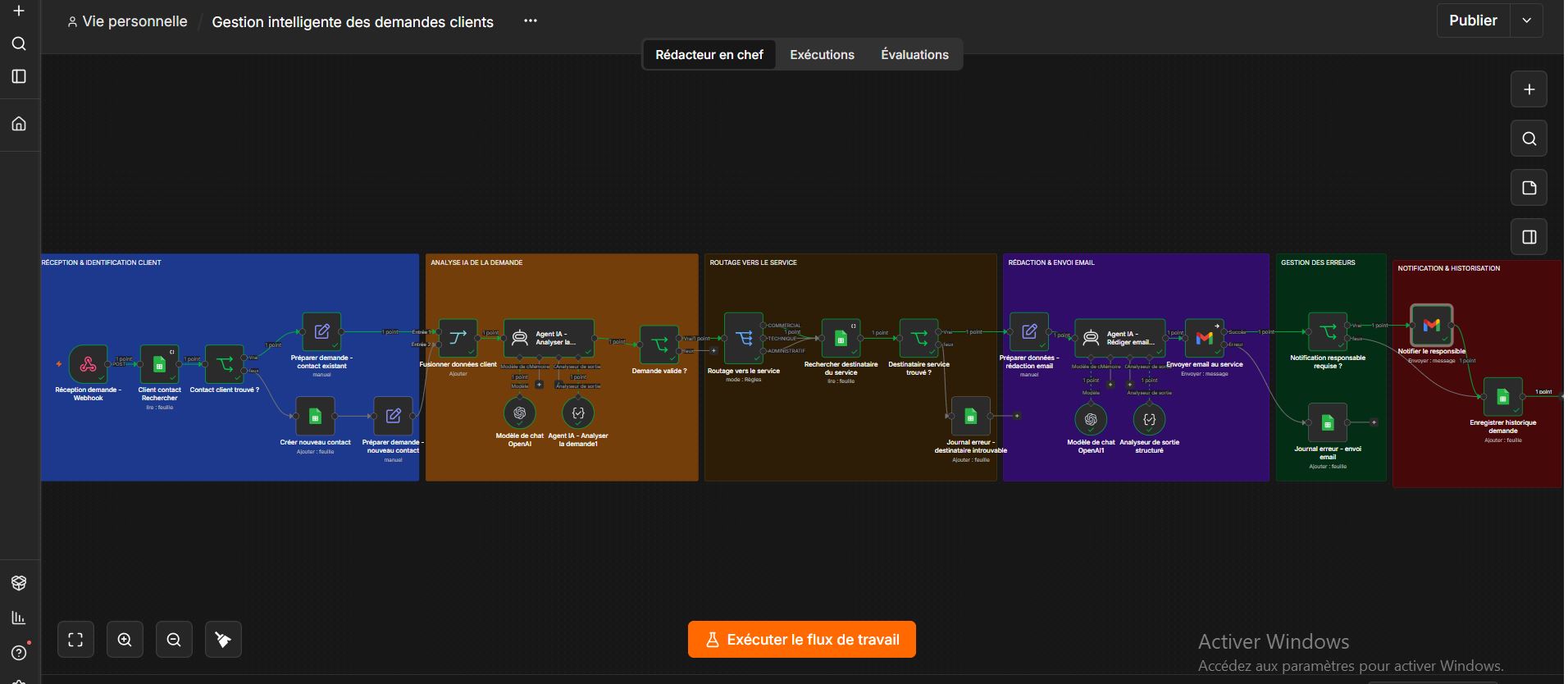Select the Demande valide ? node
1568x684 pixels.
click(x=659, y=344)
